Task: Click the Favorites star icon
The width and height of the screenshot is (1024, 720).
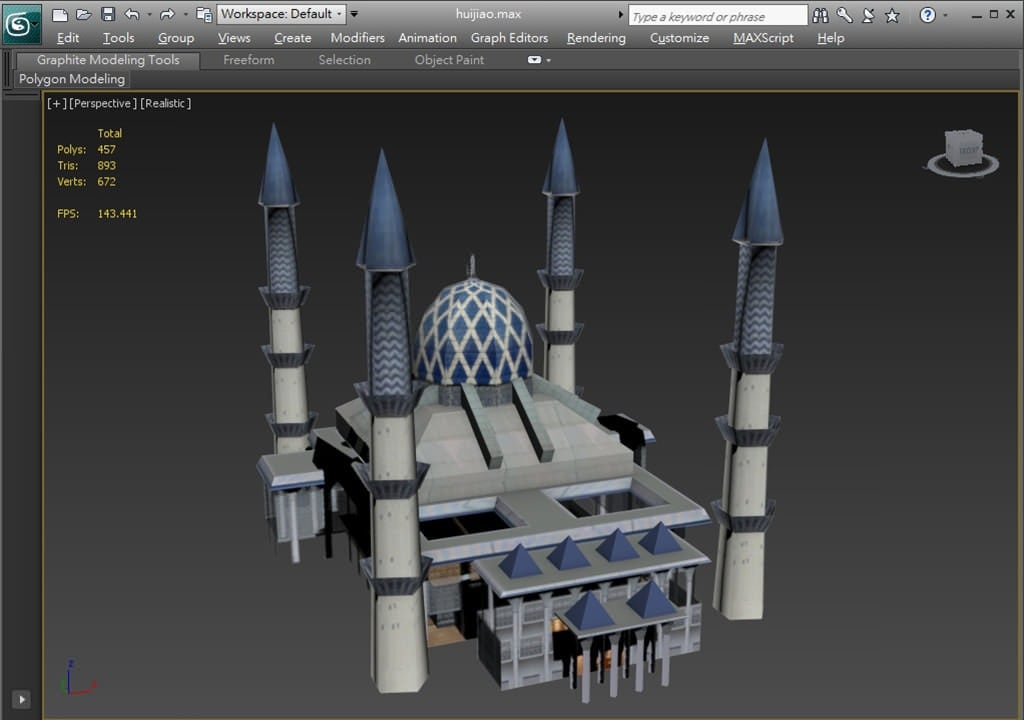Action: [892, 15]
